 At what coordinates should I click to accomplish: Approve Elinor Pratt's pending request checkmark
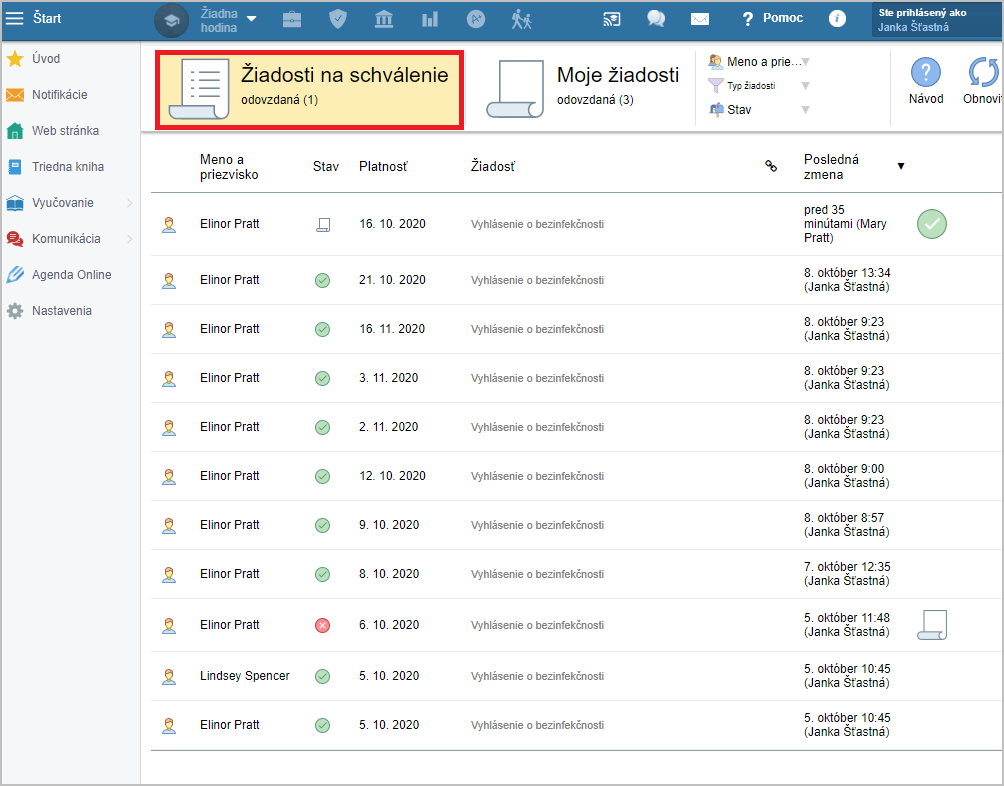pos(931,225)
